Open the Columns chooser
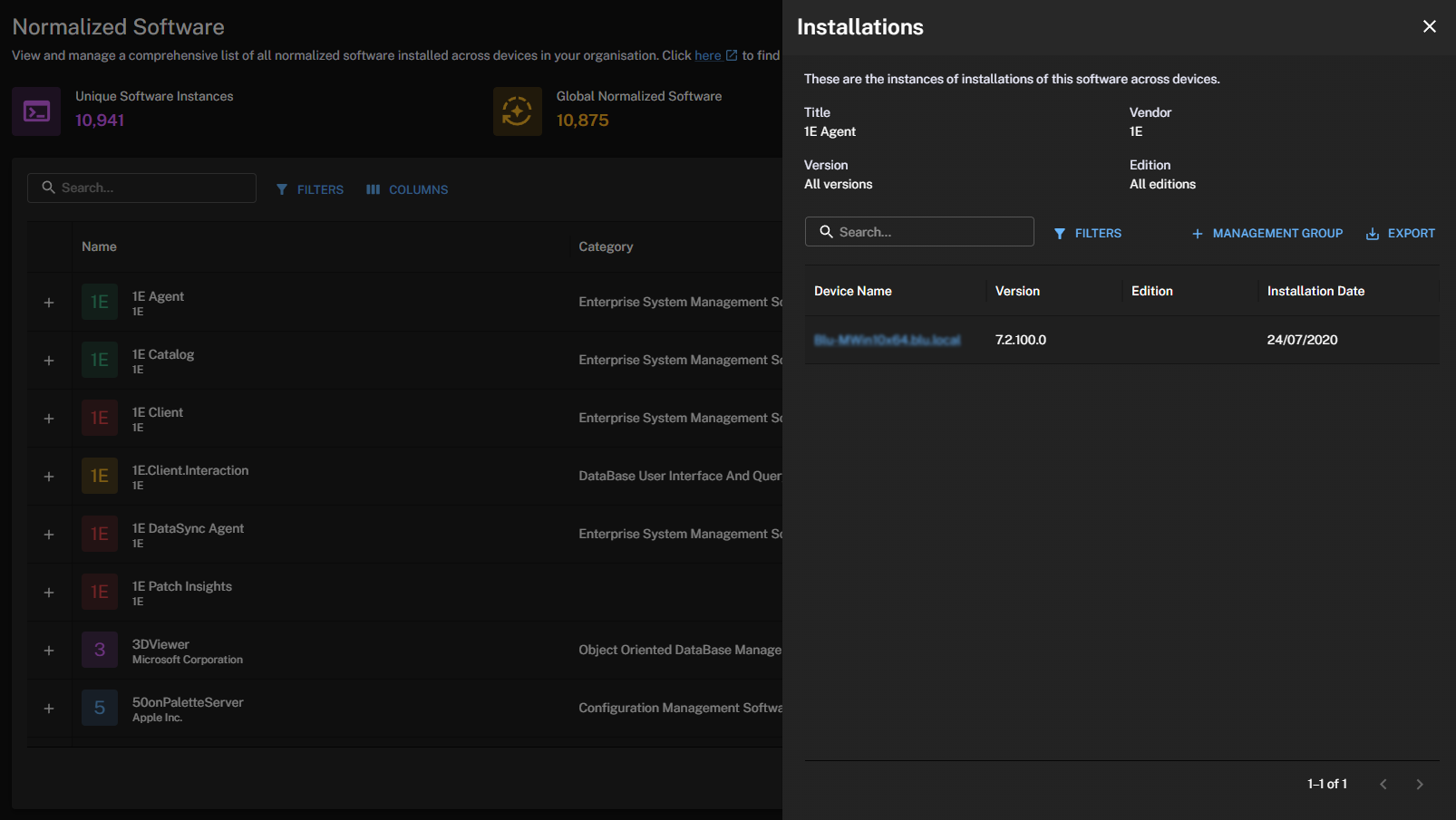The image size is (1456, 820). (x=407, y=189)
